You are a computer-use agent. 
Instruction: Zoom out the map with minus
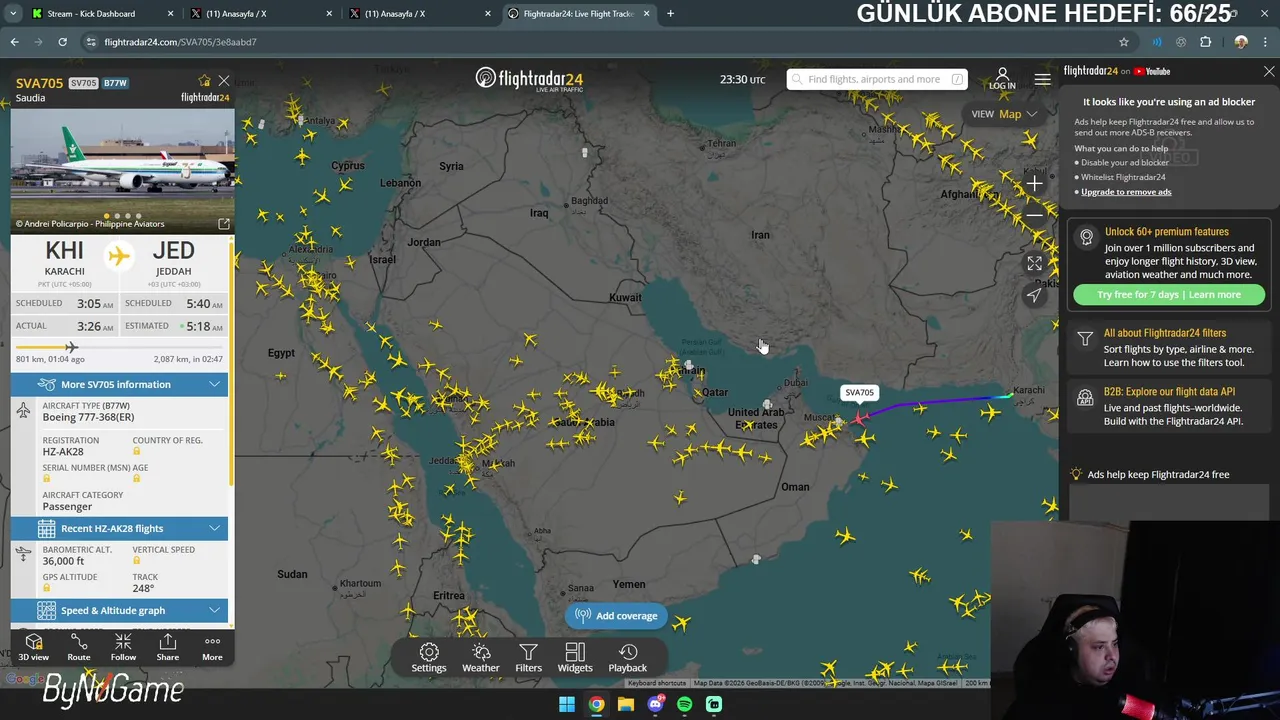coord(1034,214)
